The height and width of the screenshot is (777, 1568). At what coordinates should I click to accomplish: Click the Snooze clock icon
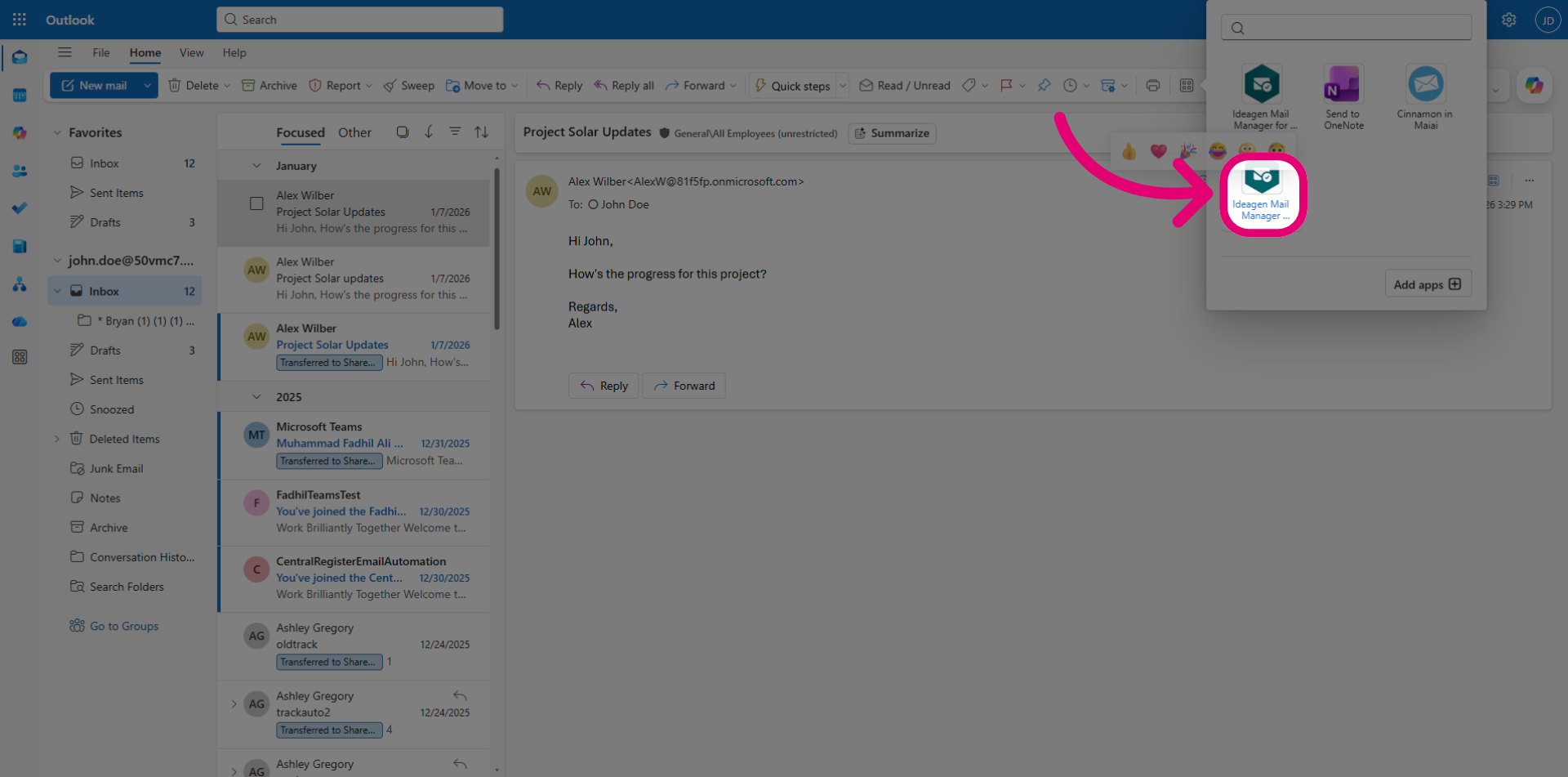click(x=1070, y=85)
